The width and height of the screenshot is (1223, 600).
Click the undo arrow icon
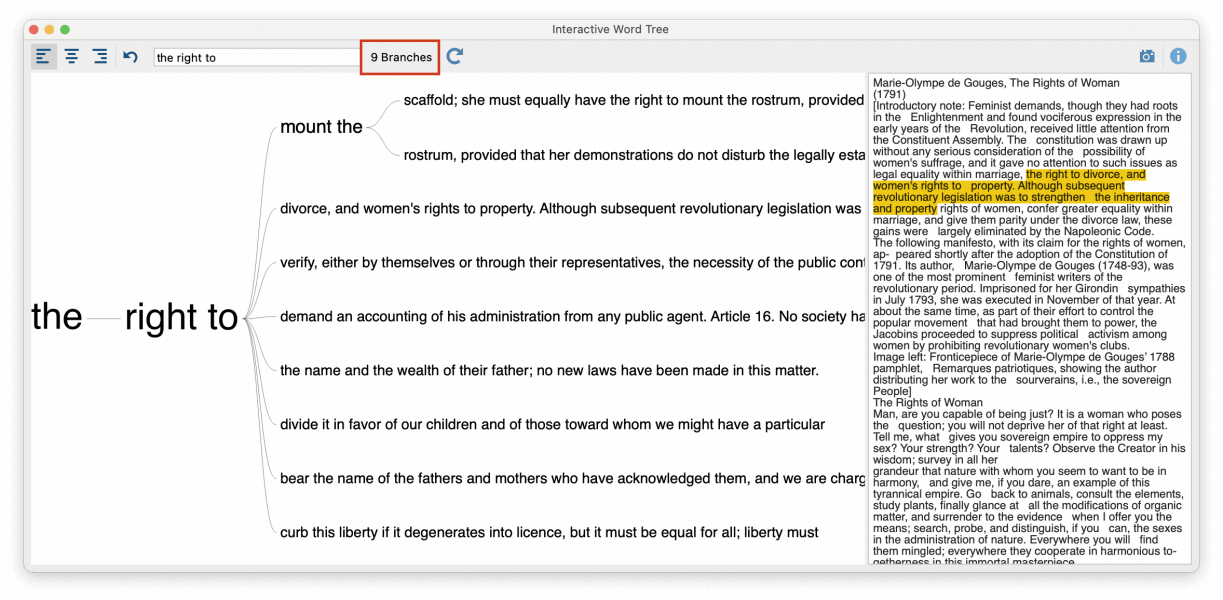pos(130,57)
